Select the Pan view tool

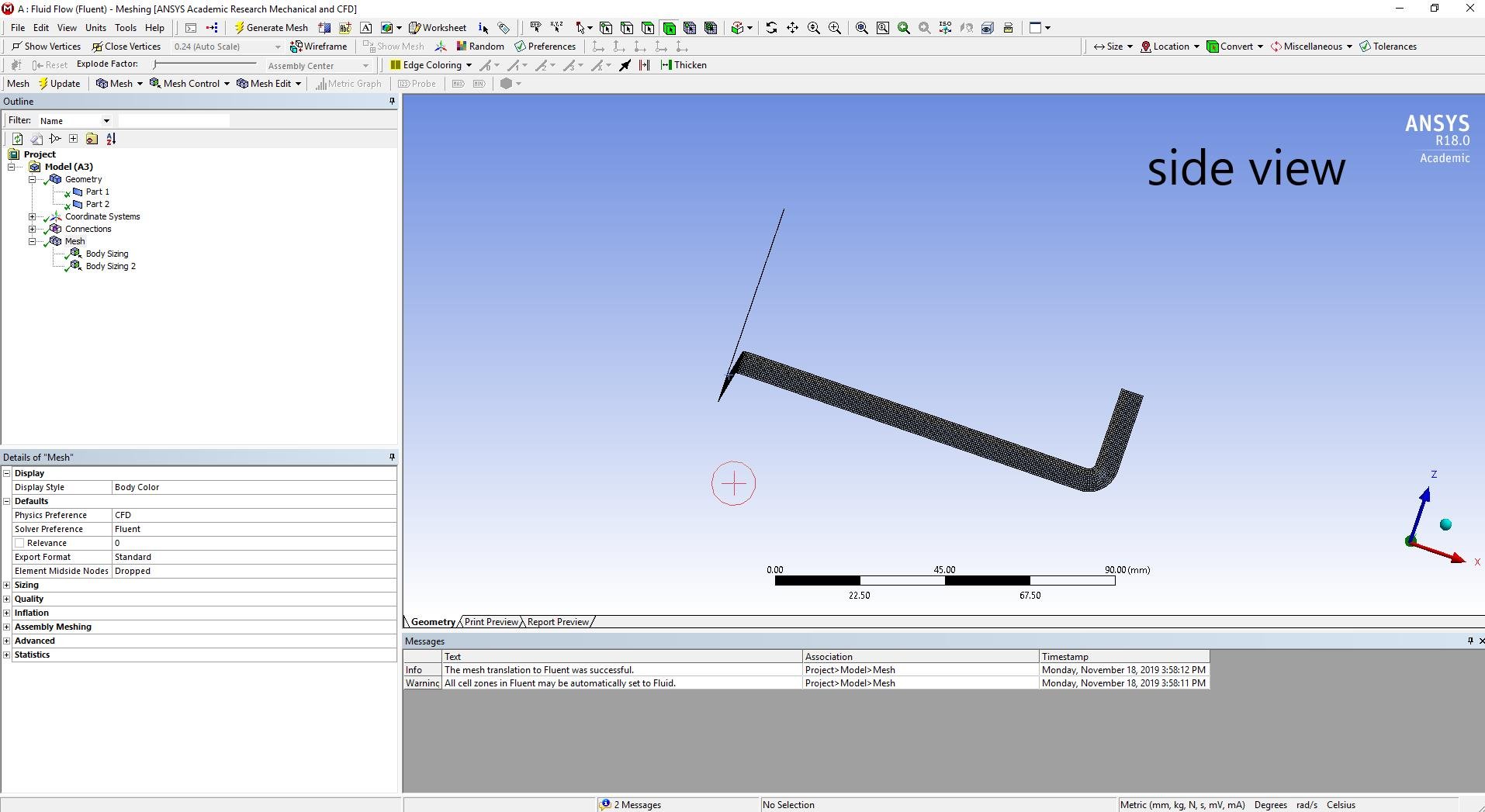pos(792,28)
